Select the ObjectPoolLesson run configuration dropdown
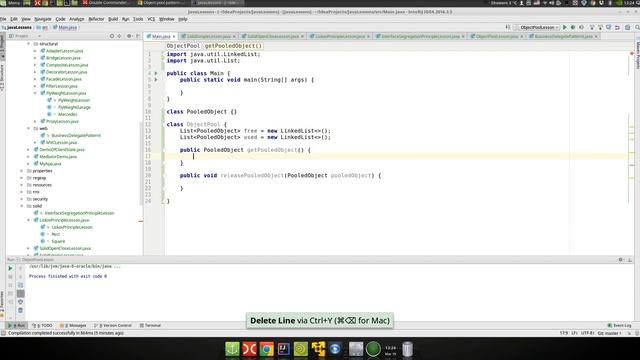 click(537, 27)
